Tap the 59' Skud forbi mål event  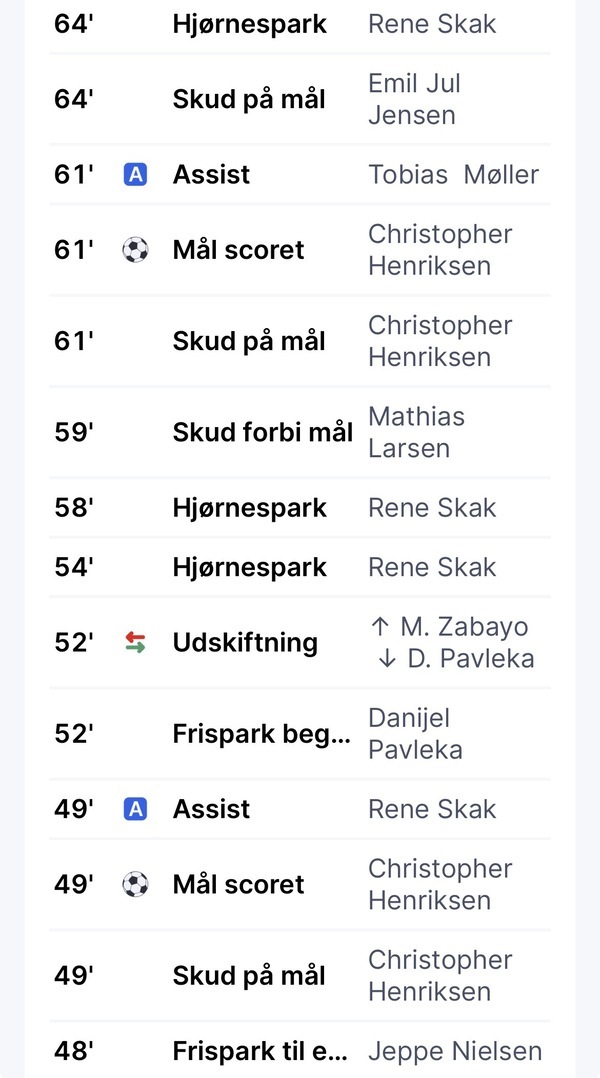point(262,432)
